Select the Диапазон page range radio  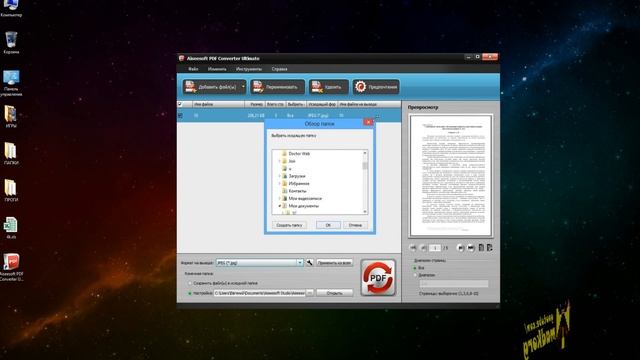[415, 275]
